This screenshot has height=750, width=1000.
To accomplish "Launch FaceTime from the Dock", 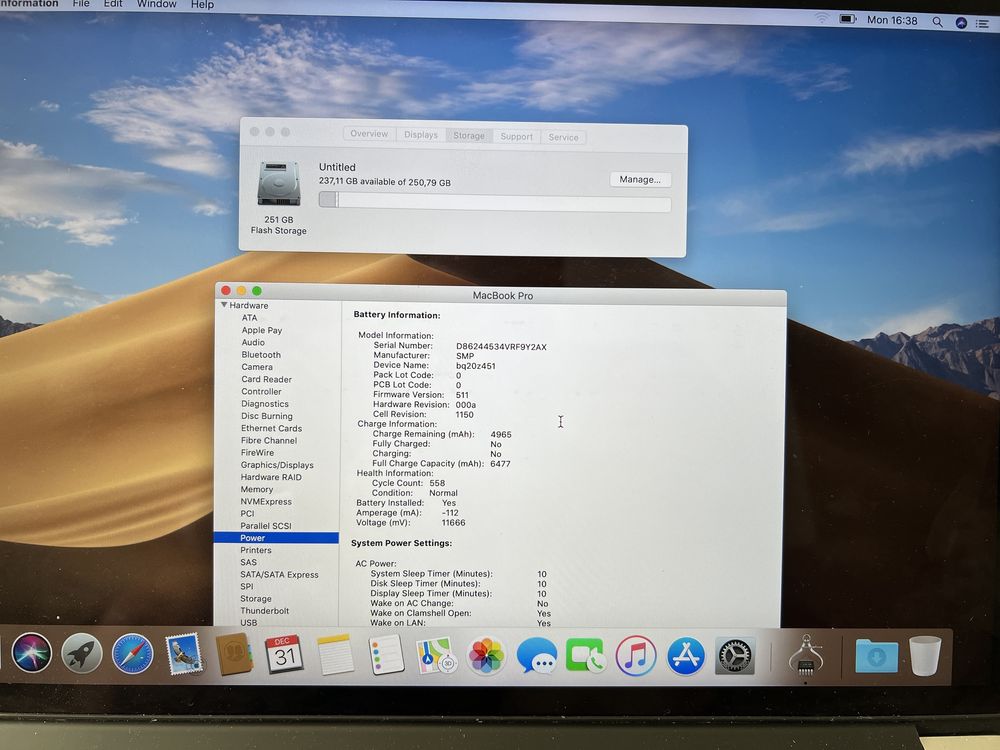I will click(585, 656).
